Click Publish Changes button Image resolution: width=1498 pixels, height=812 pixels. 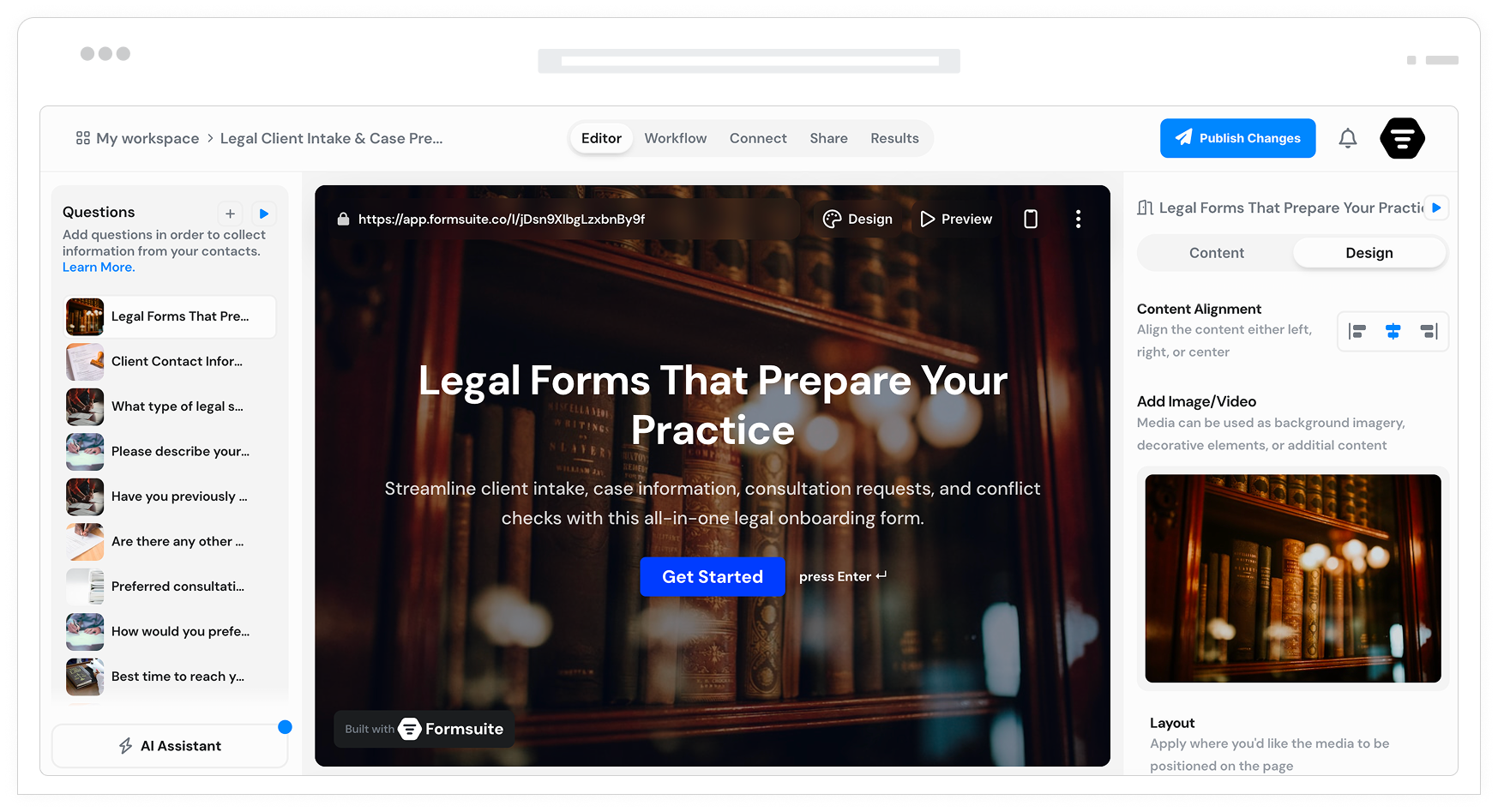coord(1237,138)
